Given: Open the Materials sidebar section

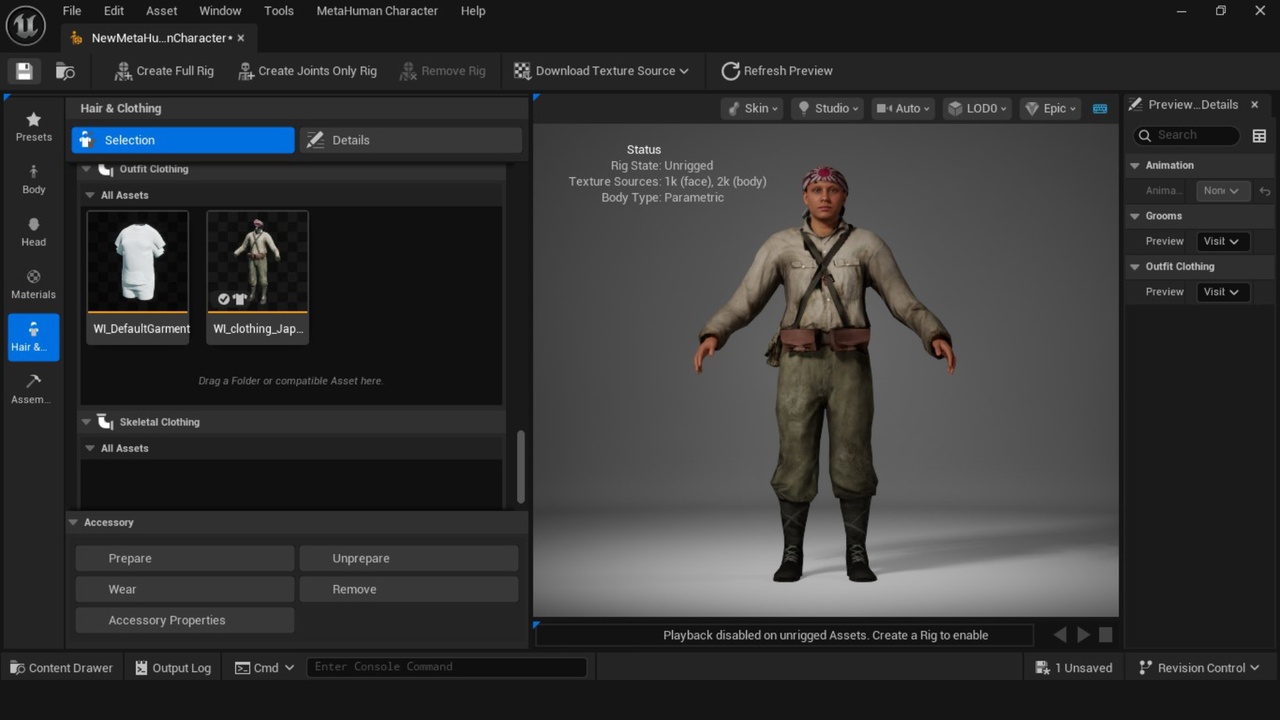Looking at the screenshot, I should (34, 285).
